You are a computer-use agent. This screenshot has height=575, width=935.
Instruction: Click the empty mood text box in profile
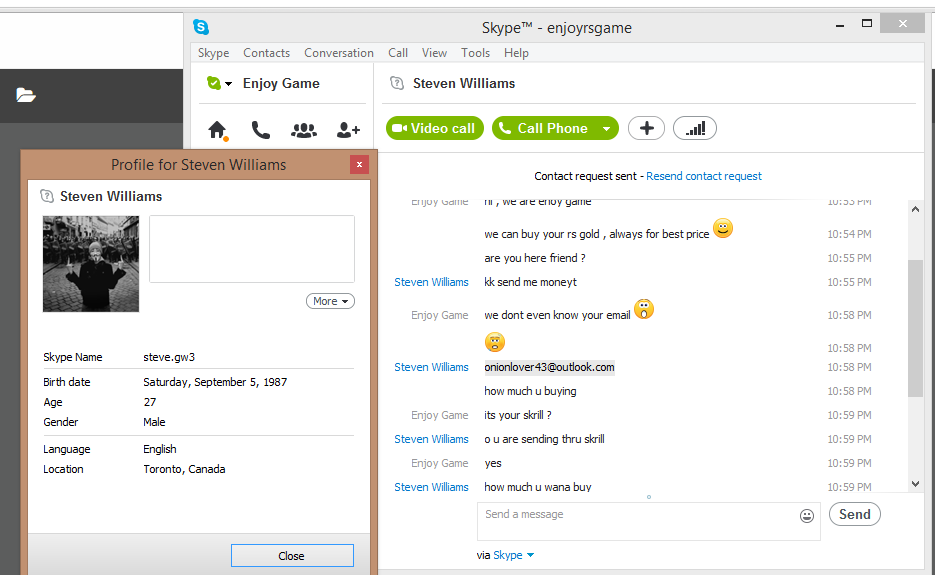[252, 249]
